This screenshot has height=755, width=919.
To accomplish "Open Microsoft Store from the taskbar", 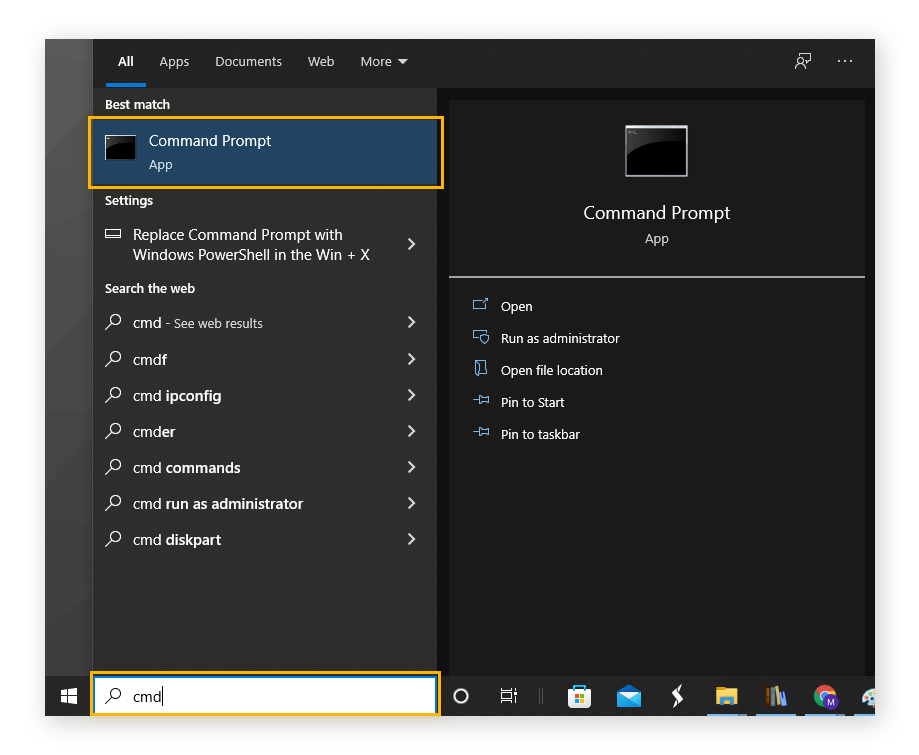I will [x=580, y=697].
